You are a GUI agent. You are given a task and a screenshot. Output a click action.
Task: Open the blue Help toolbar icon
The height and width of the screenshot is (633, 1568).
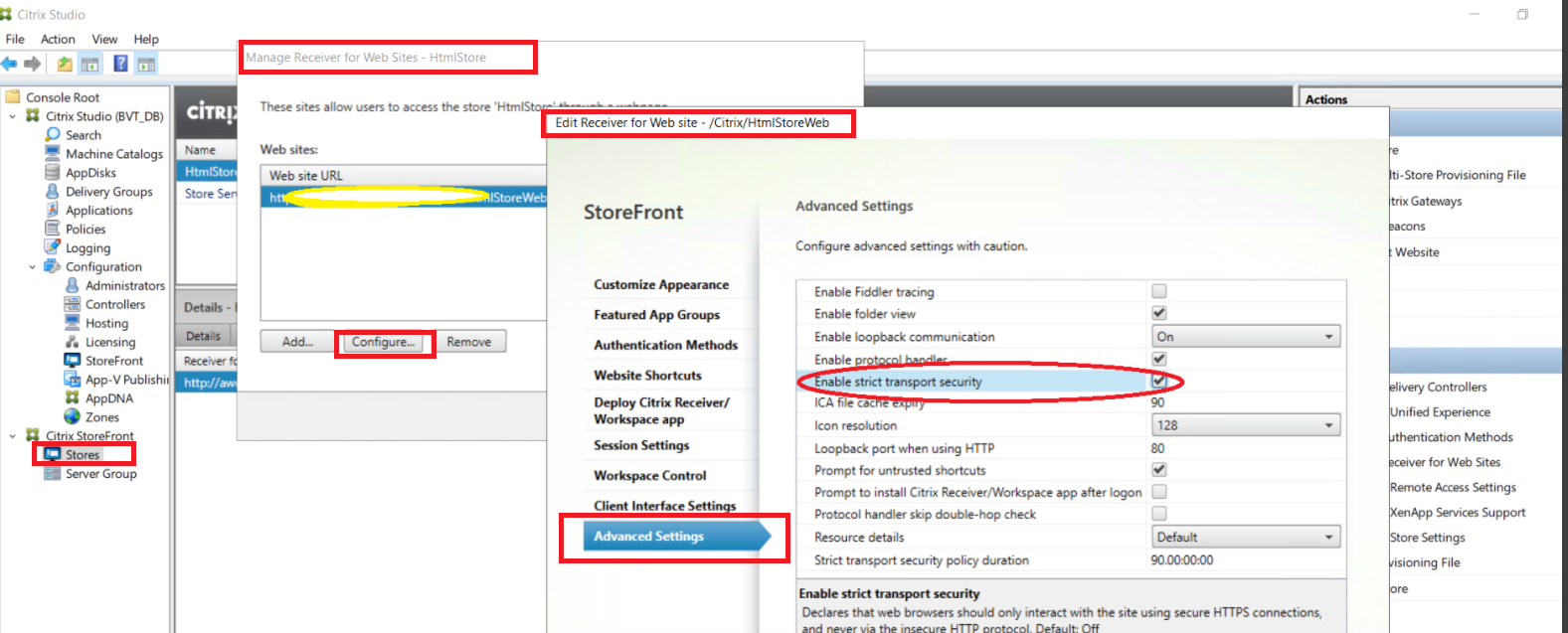point(120,64)
